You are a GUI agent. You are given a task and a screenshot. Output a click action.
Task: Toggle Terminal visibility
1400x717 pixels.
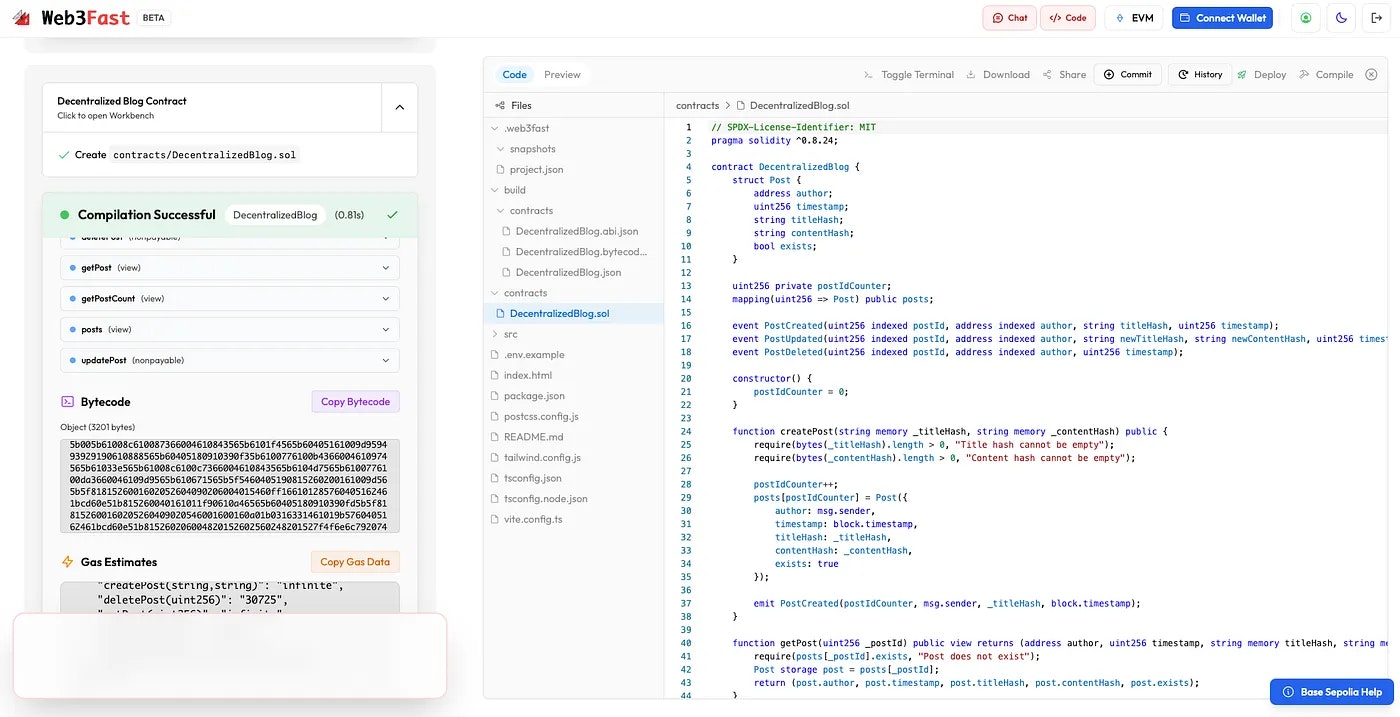pyautogui.click(x=908, y=74)
